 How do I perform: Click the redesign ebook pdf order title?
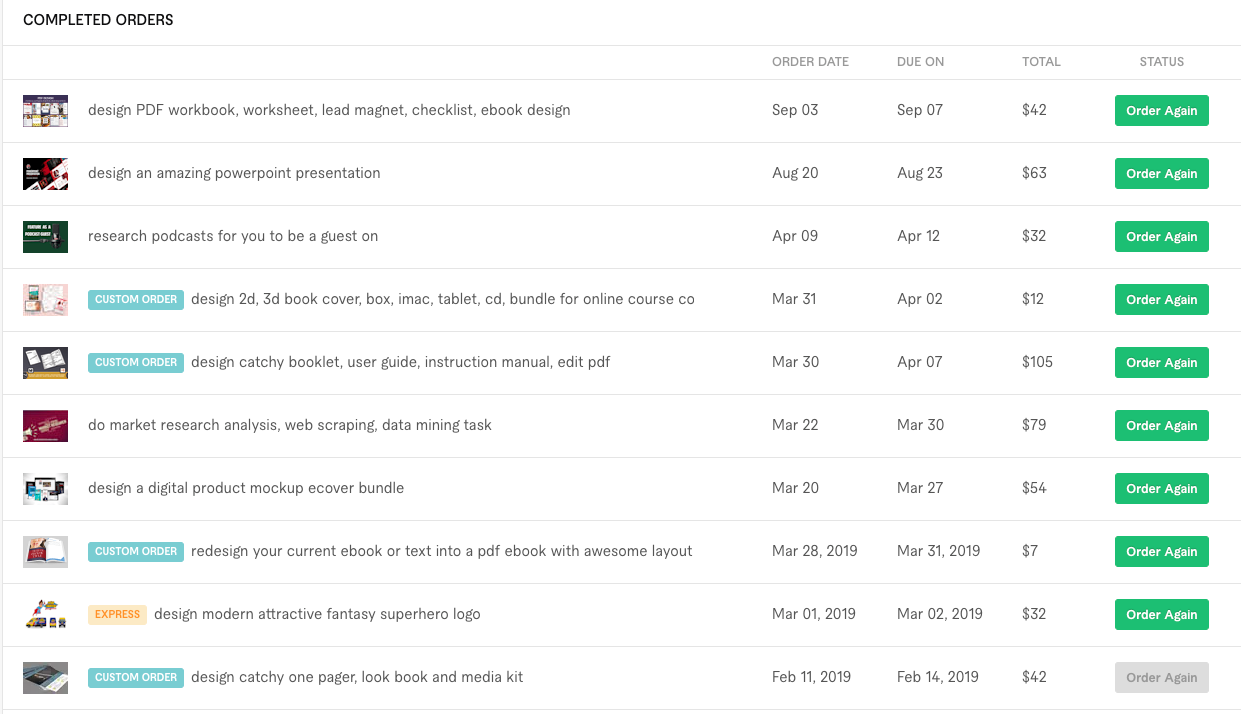441,551
